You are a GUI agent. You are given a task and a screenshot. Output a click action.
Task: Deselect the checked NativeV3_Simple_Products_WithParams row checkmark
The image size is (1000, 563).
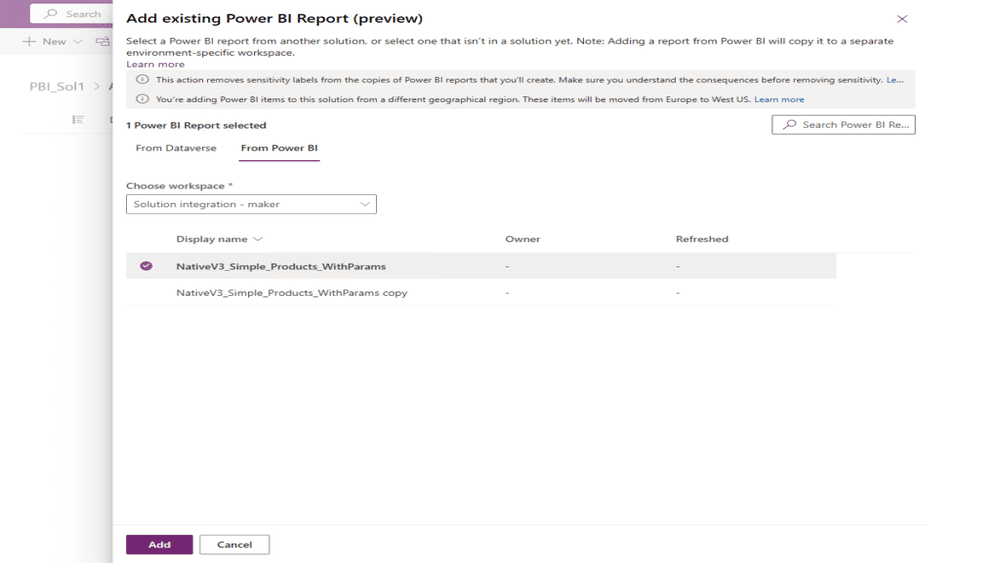(x=146, y=266)
